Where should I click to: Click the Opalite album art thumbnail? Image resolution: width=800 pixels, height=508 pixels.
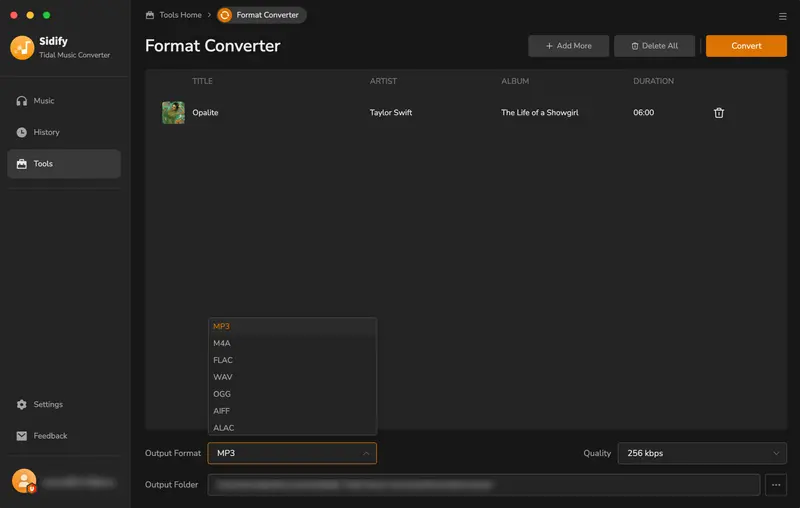click(173, 113)
